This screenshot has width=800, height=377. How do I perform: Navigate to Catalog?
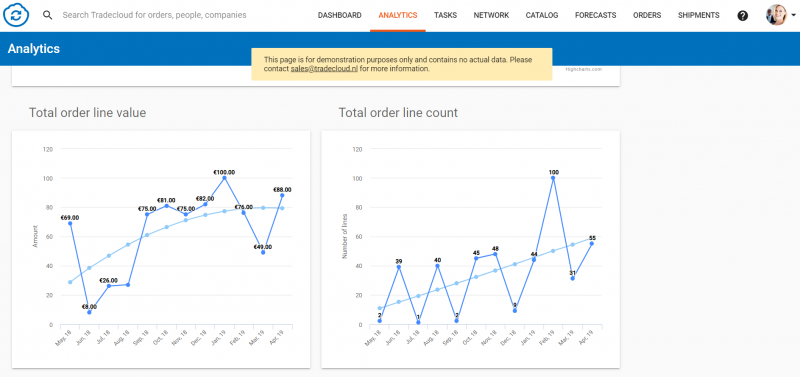point(542,15)
